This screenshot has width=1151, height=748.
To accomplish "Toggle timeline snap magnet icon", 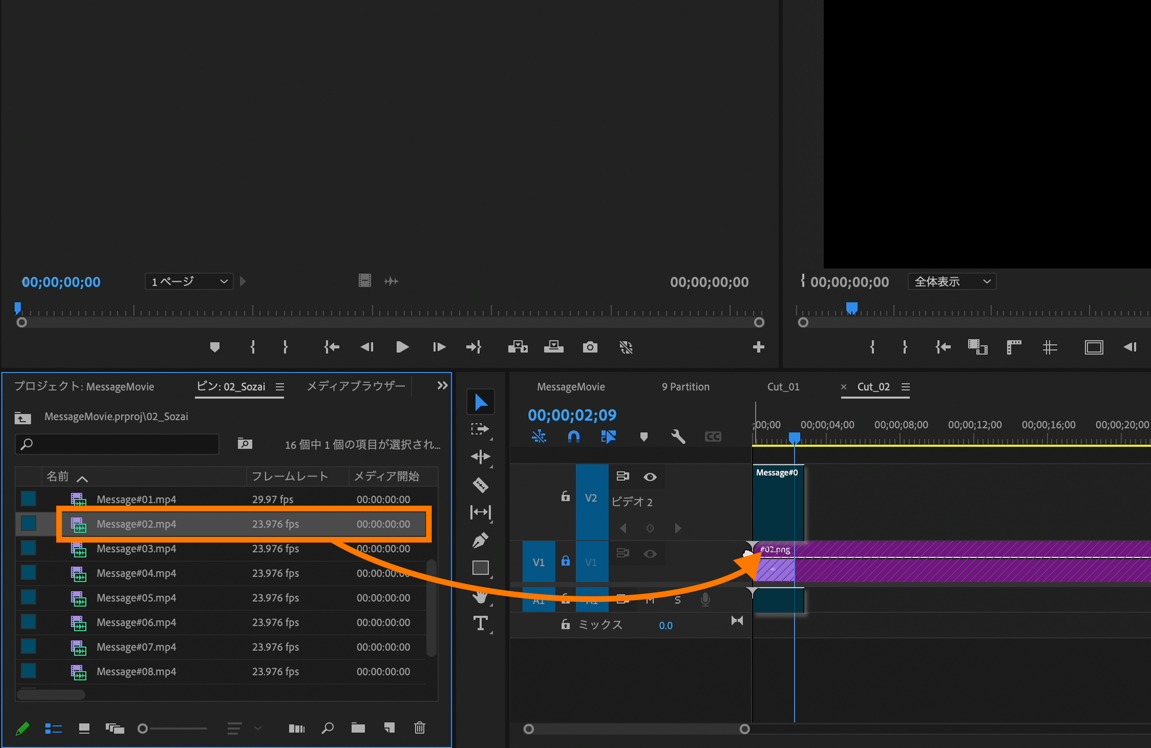I will coord(573,437).
